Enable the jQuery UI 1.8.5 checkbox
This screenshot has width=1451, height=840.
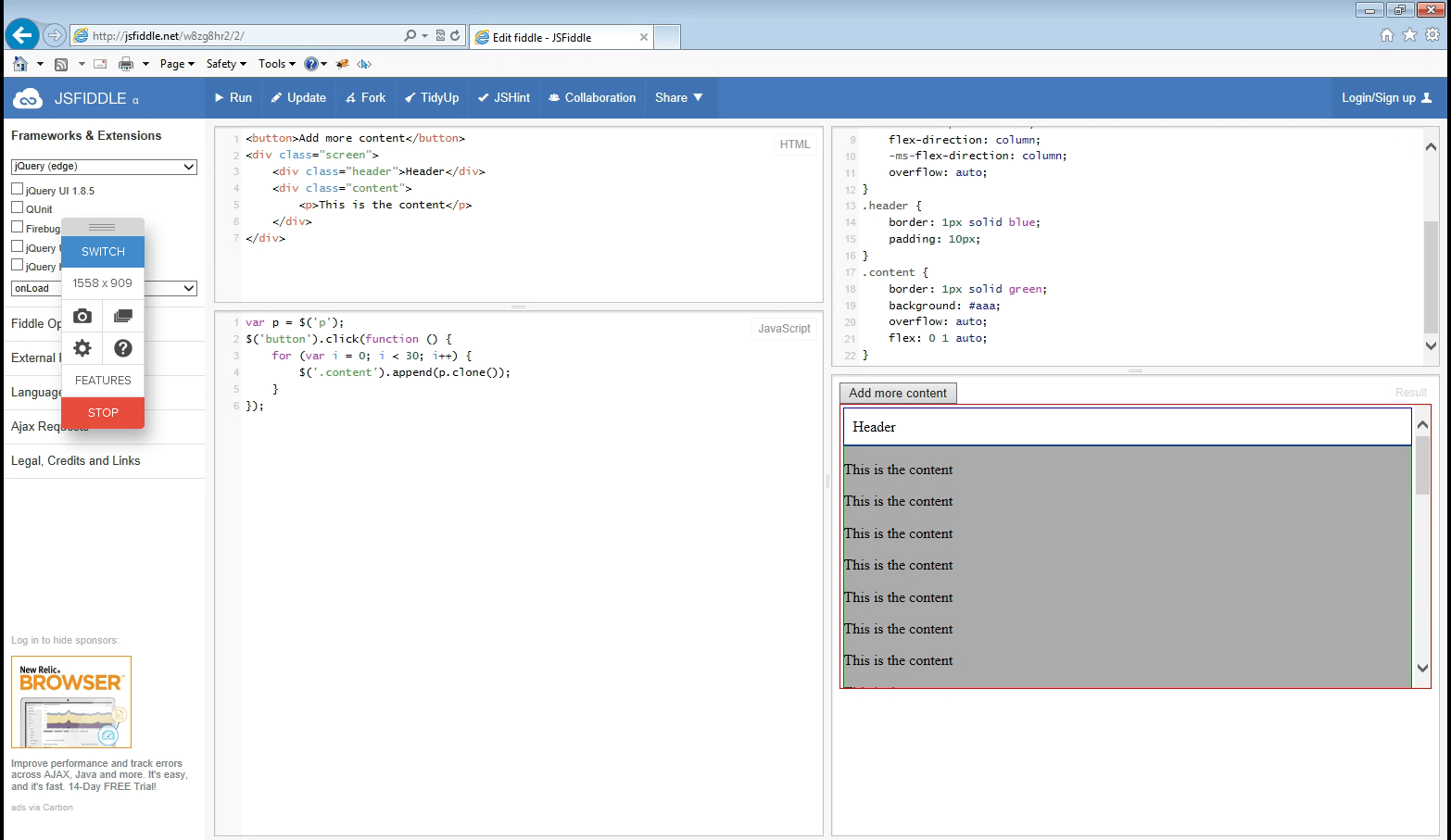click(17, 189)
